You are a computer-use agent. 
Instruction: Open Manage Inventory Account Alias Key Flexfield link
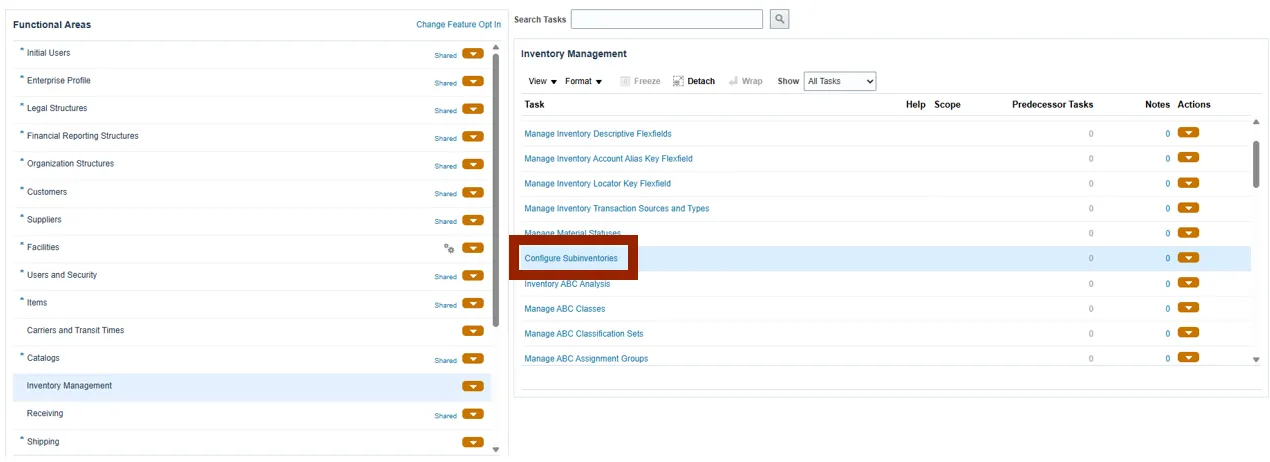(x=608, y=158)
